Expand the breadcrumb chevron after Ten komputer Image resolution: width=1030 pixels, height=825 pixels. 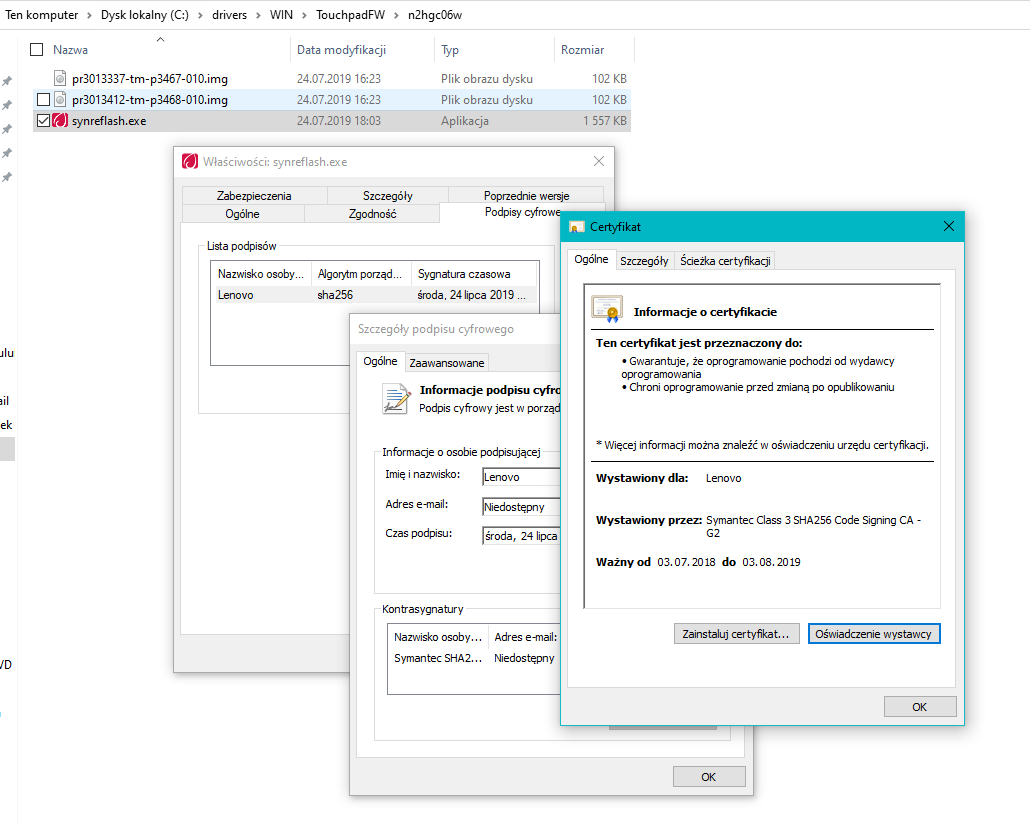(x=89, y=15)
